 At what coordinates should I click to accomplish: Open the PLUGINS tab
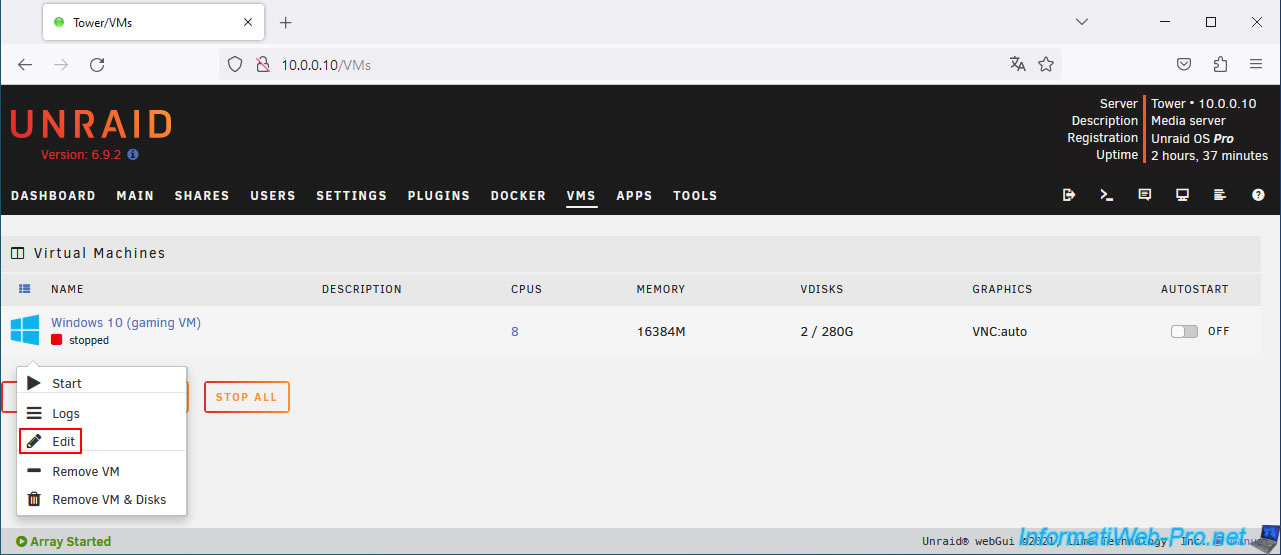point(438,195)
